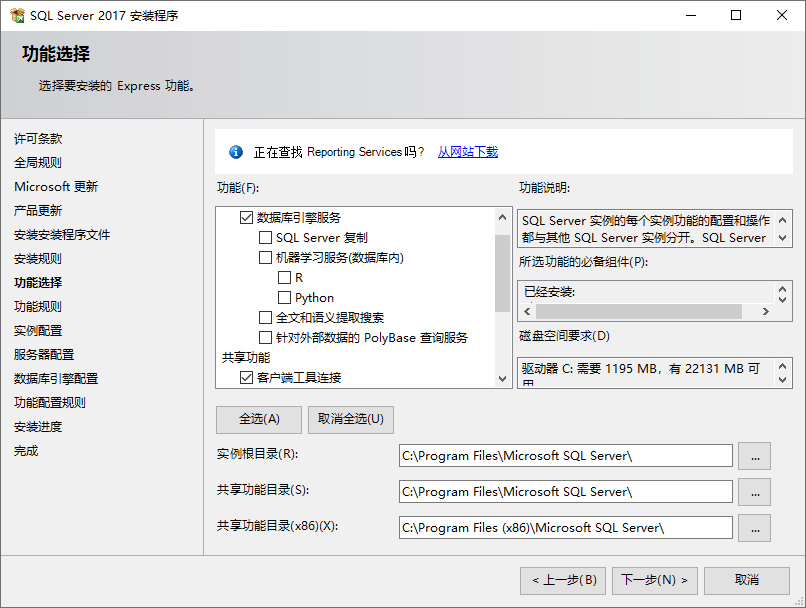Click the prerequisites horizontal scrollbar thumb

[639, 312]
